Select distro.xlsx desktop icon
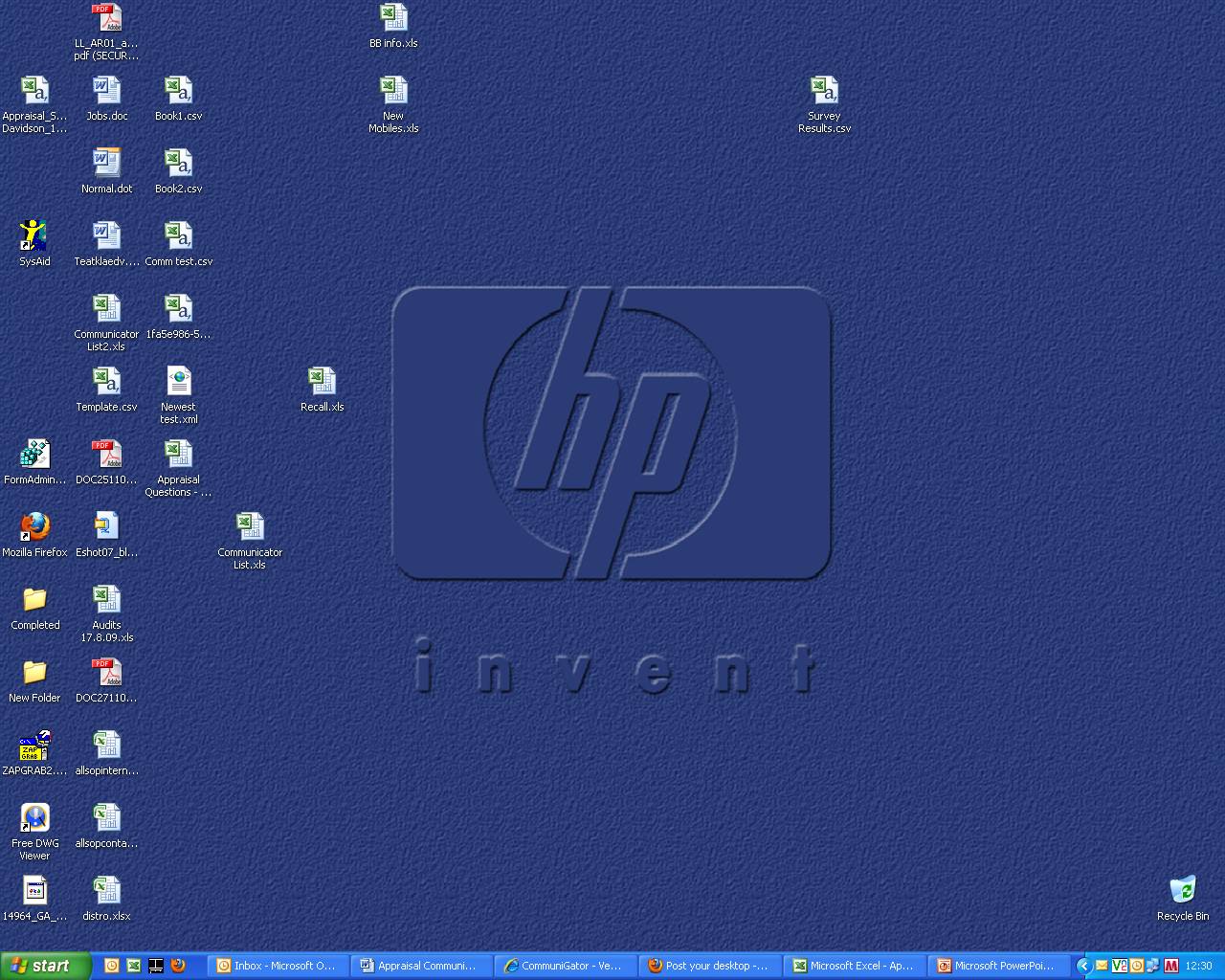 click(107, 899)
